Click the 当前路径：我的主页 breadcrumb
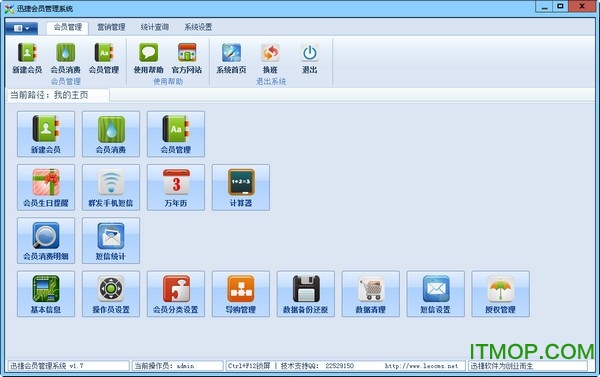Viewport: 600px width, 377px height. pos(49,95)
